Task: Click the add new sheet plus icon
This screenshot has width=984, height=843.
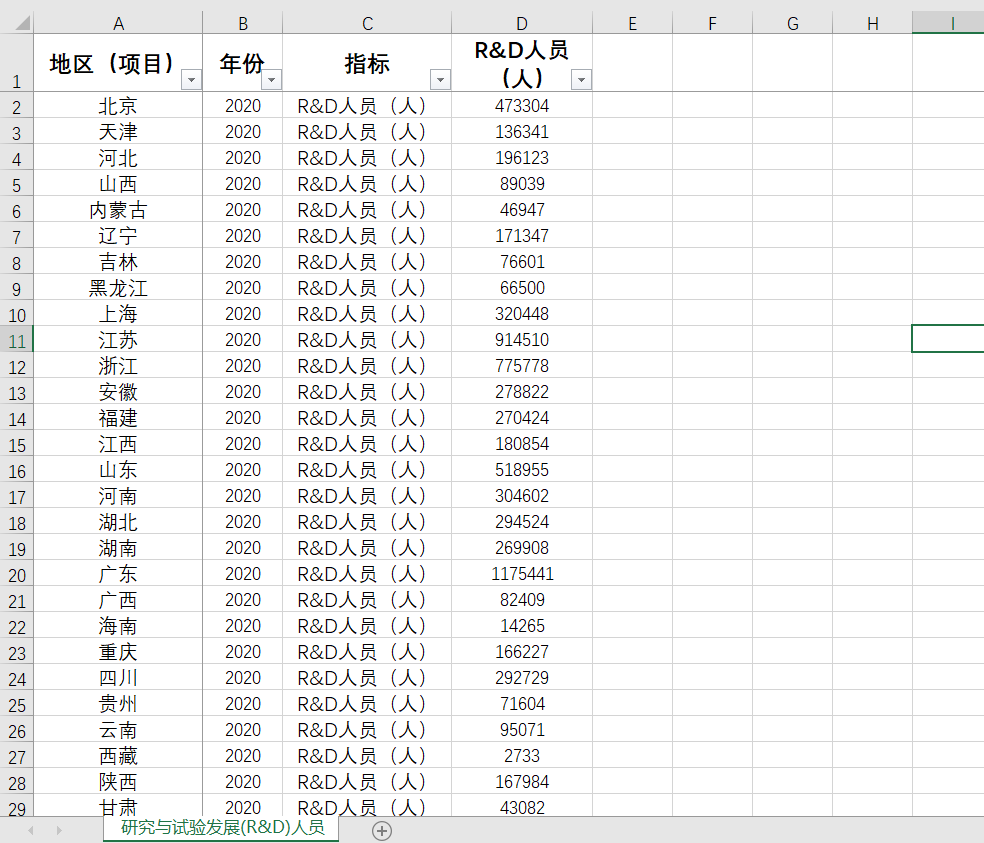Action: (381, 831)
